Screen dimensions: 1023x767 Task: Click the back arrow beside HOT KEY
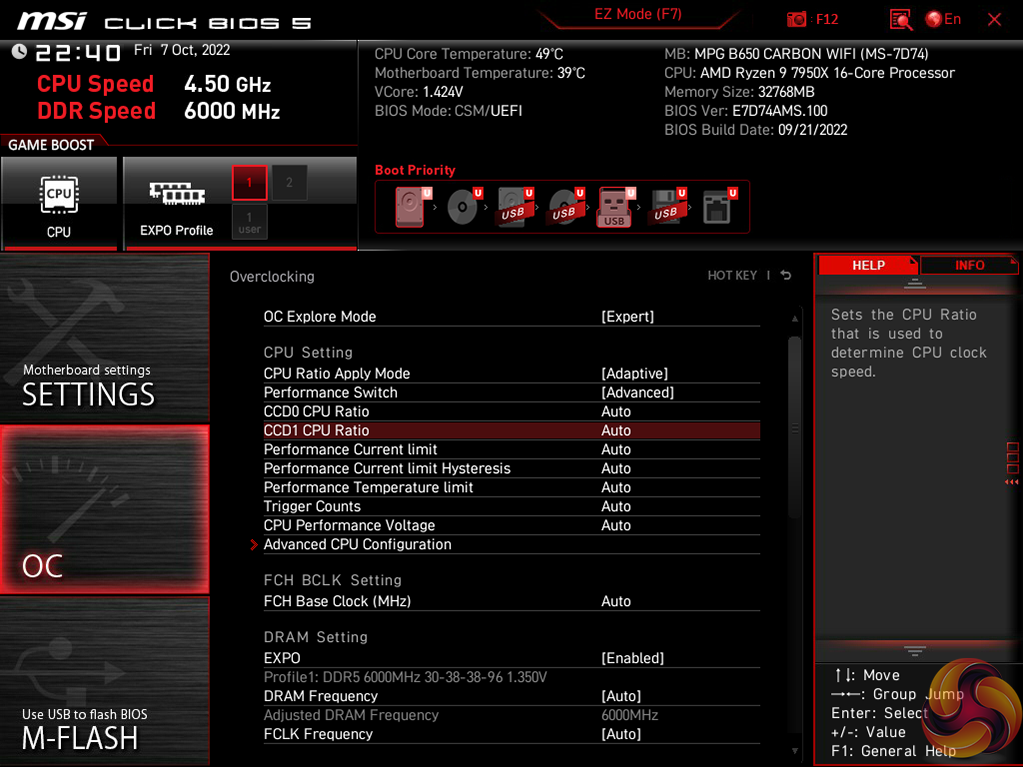click(786, 276)
